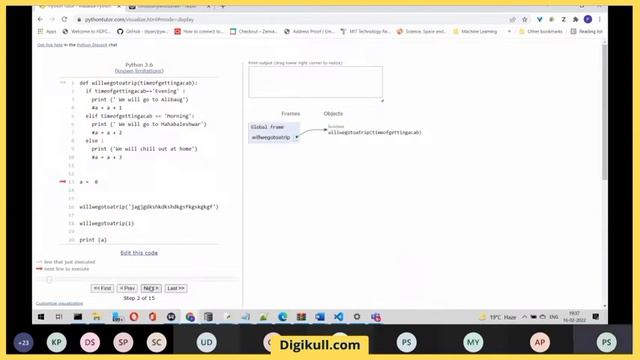Screen dimensions: 640x360
Task: Open the Welcome to HDFC bookmark
Action: (x=87, y=31)
